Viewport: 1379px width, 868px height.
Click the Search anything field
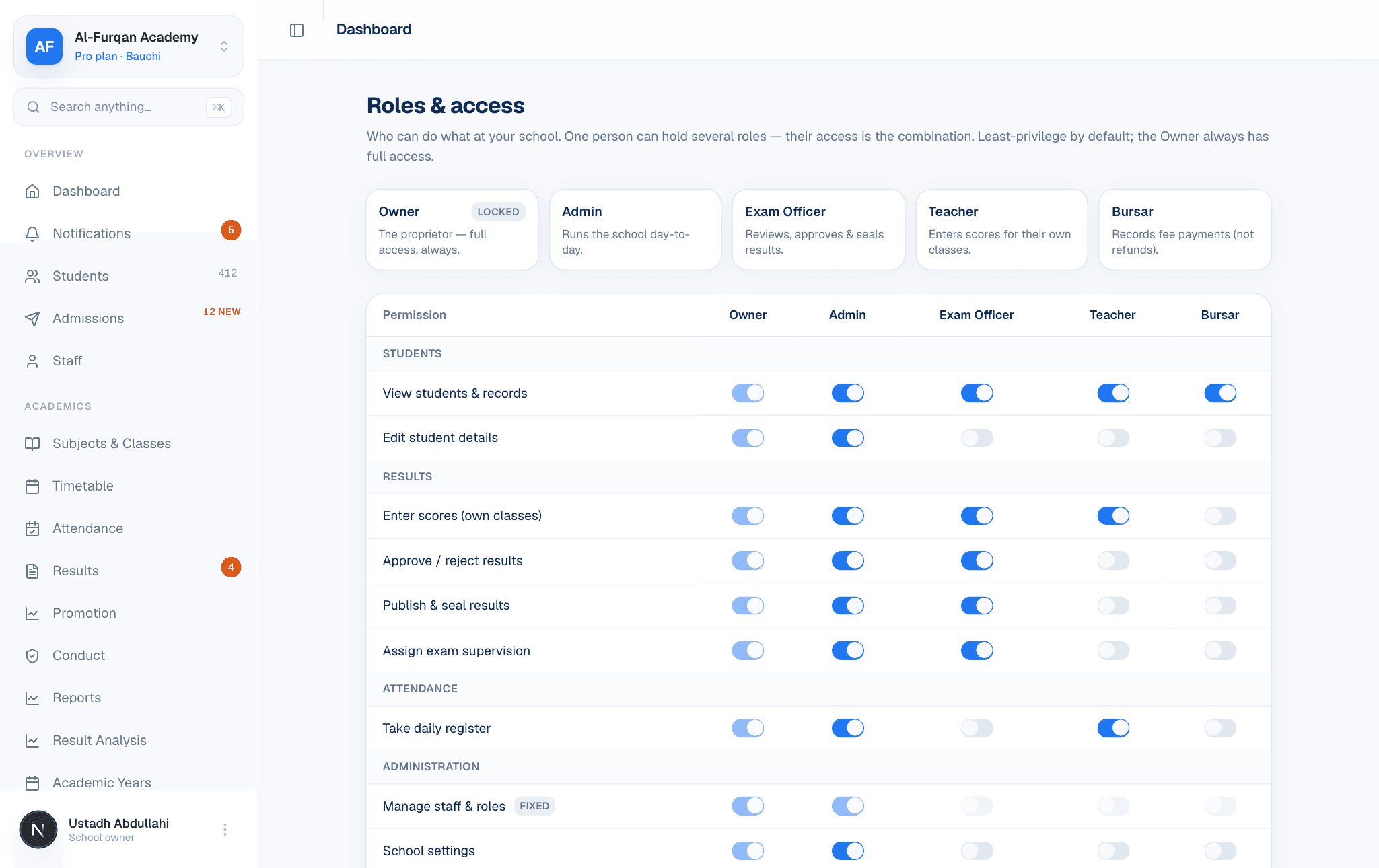point(129,107)
